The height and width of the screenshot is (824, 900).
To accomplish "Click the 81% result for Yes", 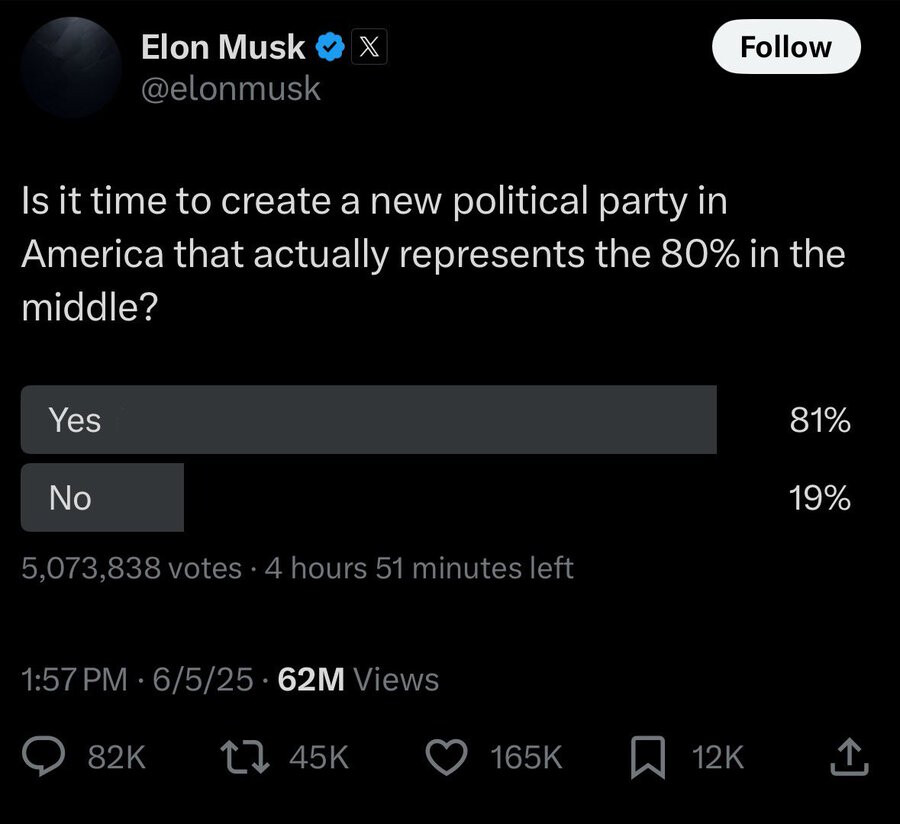I will 820,420.
